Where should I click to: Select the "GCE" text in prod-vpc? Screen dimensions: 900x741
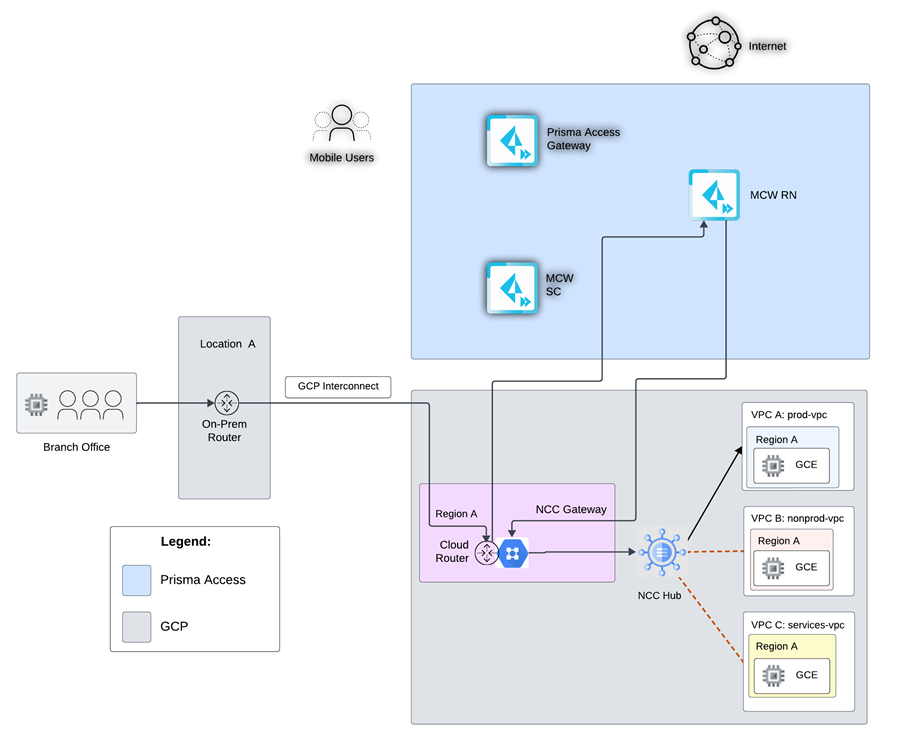tap(806, 465)
